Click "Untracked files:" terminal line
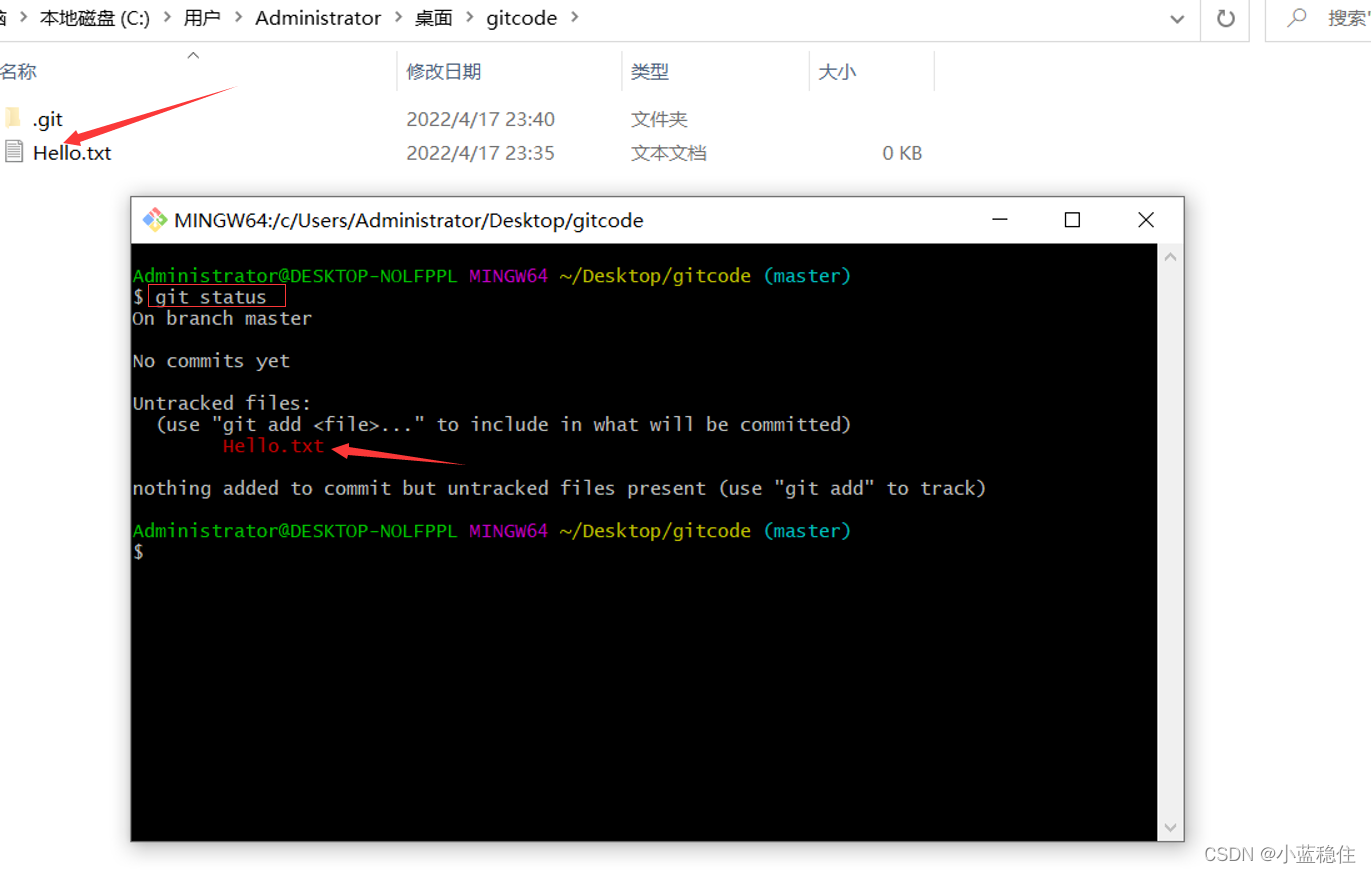 [x=222, y=403]
